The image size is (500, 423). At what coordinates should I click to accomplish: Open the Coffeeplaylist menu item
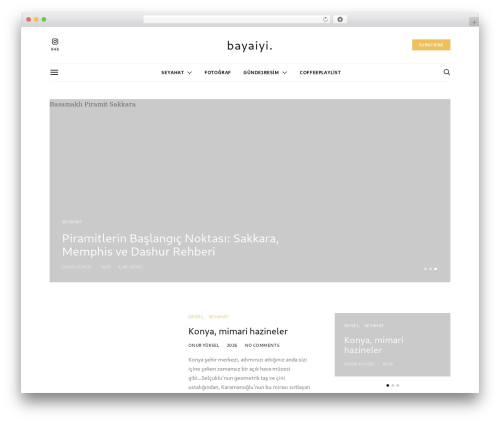[320, 73]
